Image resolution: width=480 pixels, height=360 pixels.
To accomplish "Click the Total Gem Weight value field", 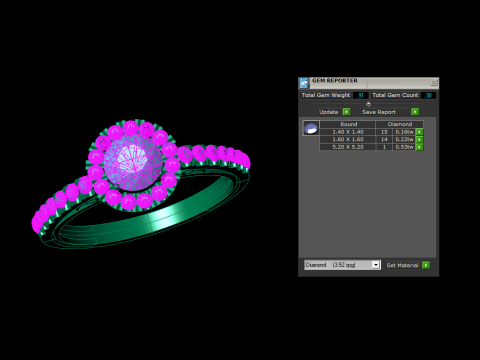I will tap(360, 95).
